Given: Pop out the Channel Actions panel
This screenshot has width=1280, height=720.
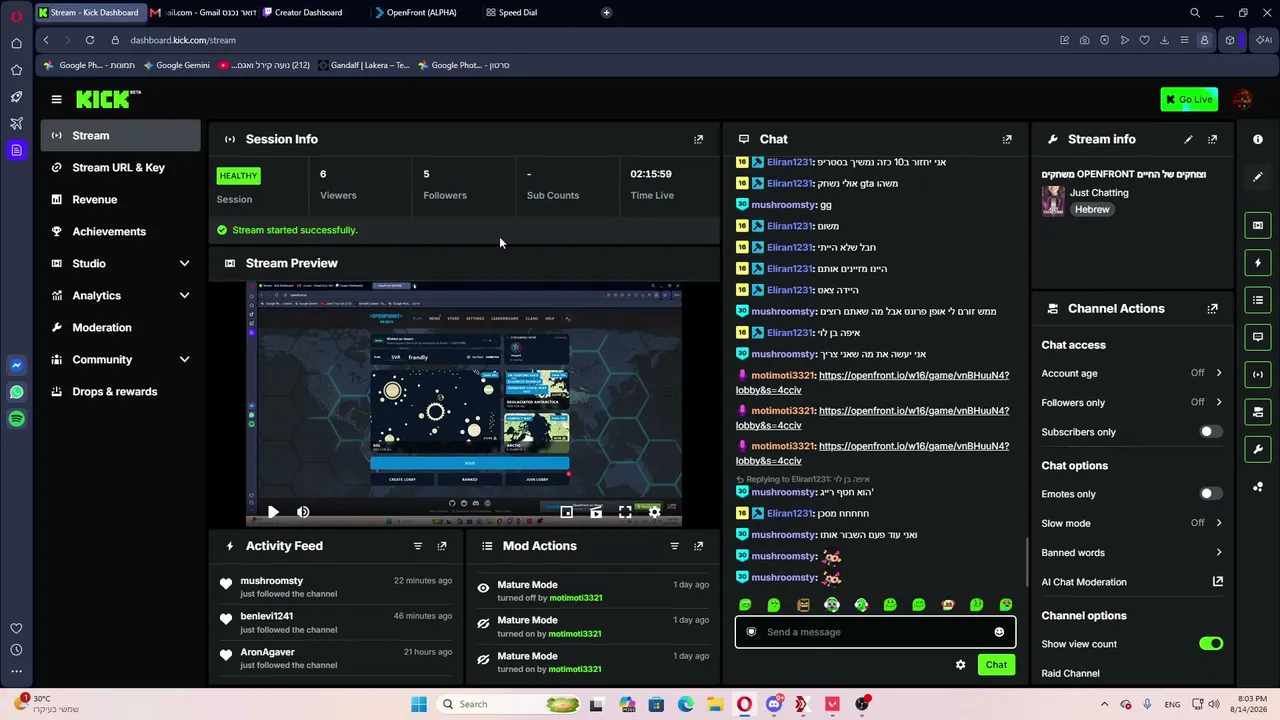Looking at the screenshot, I should [1212, 309].
